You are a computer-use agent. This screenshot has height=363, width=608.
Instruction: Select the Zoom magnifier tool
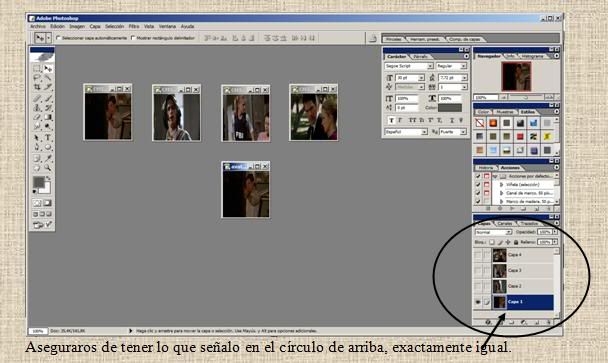pyautogui.click(x=48, y=168)
